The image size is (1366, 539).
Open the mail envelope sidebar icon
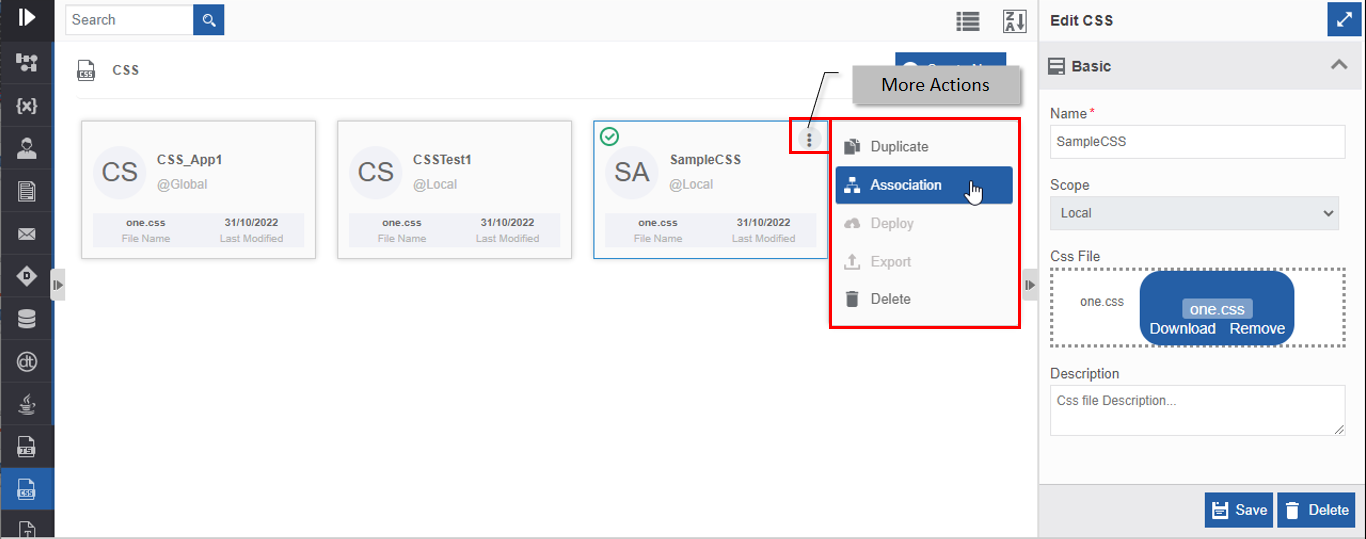tap(27, 234)
